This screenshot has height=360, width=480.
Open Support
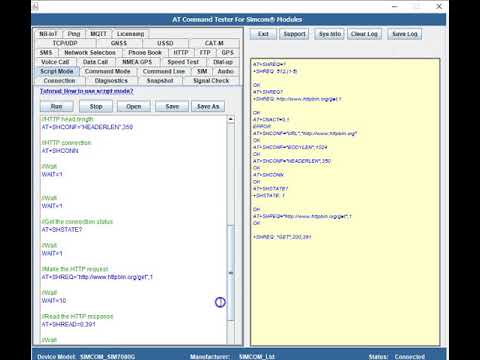pyautogui.click(x=294, y=34)
